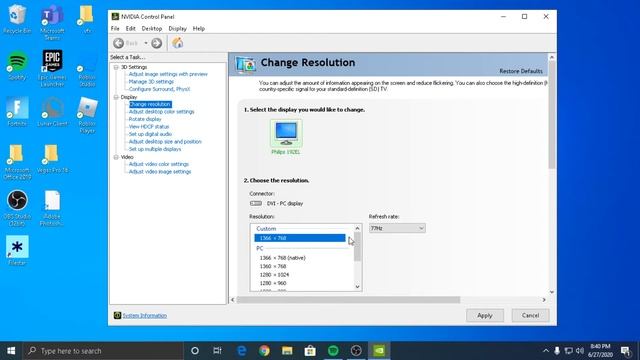Collapse the 3D Settings tree node
640x360 pixels.
click(116, 67)
